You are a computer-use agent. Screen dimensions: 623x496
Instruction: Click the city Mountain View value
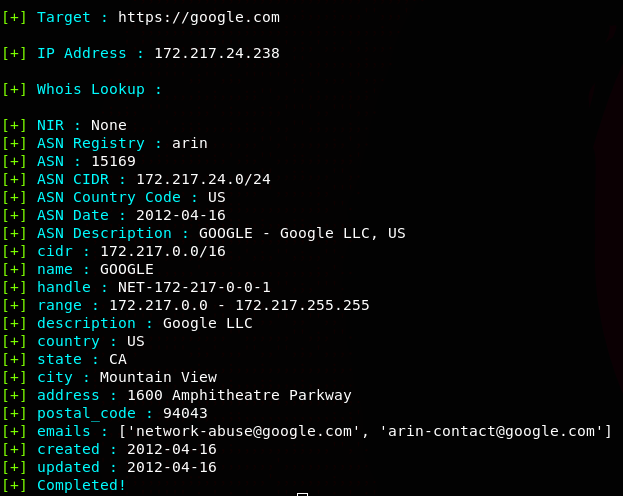[158, 377]
